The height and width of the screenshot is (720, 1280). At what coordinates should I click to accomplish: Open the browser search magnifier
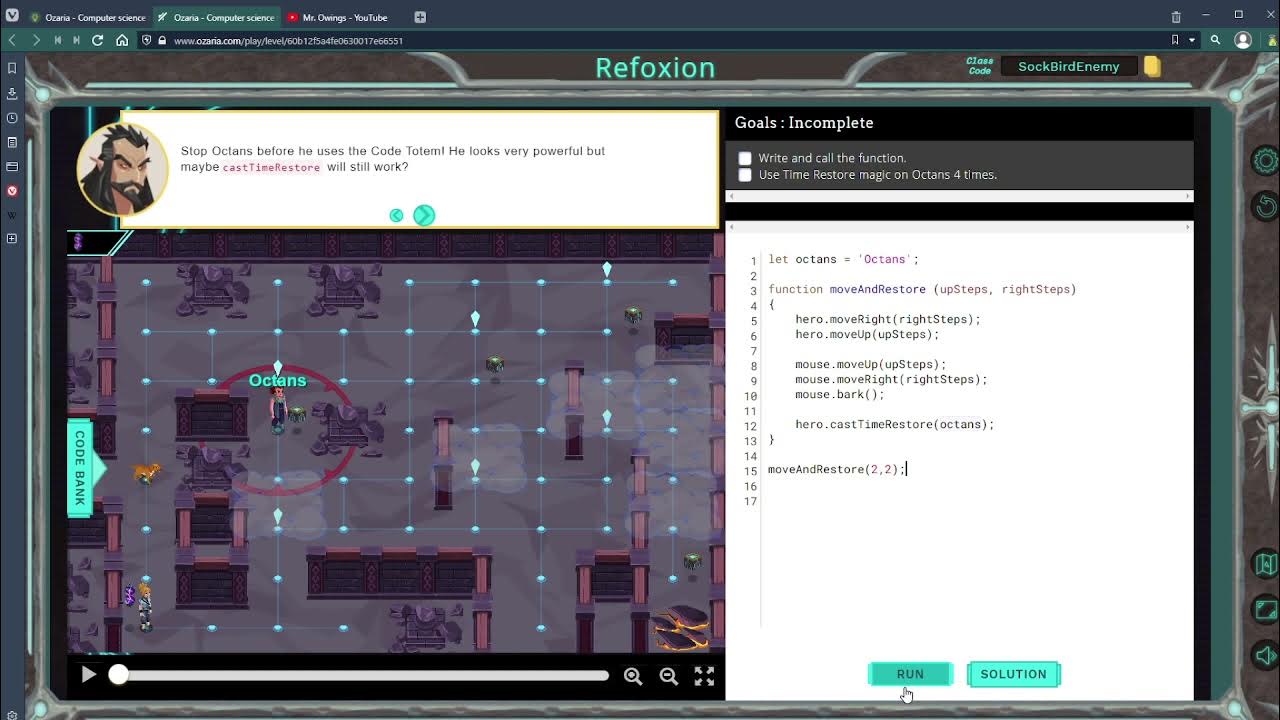tap(1215, 40)
